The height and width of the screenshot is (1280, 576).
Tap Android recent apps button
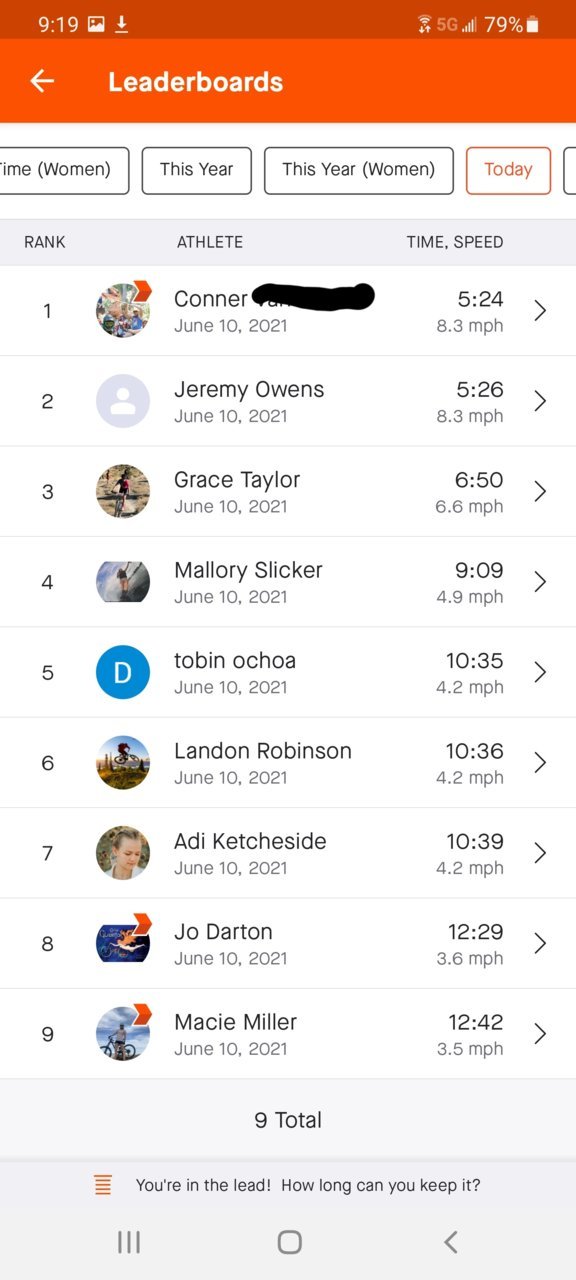pyautogui.click(x=129, y=1242)
